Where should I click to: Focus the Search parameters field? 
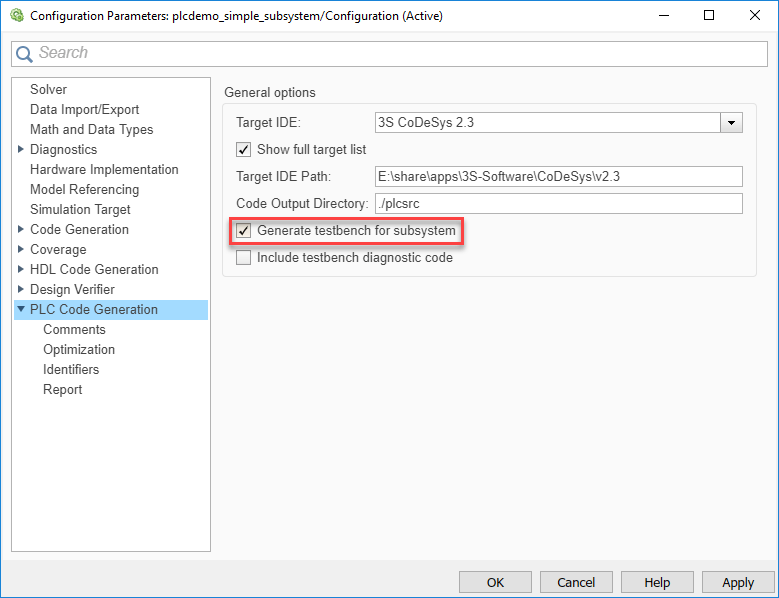(390, 54)
